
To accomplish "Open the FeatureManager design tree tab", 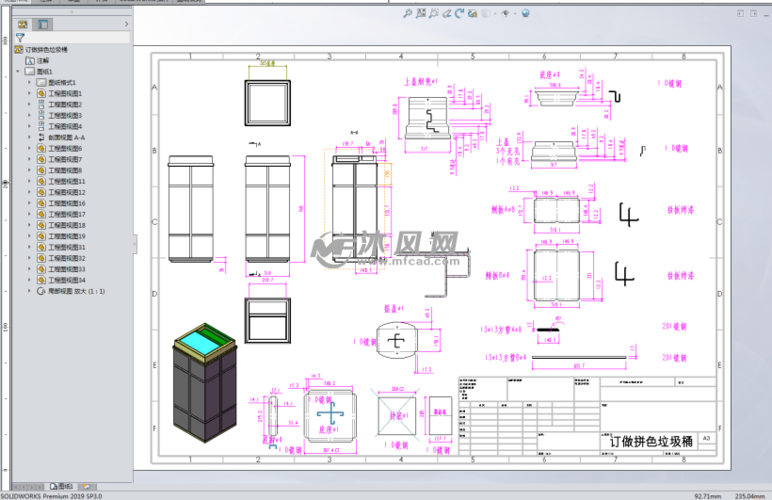I will click(23, 24).
